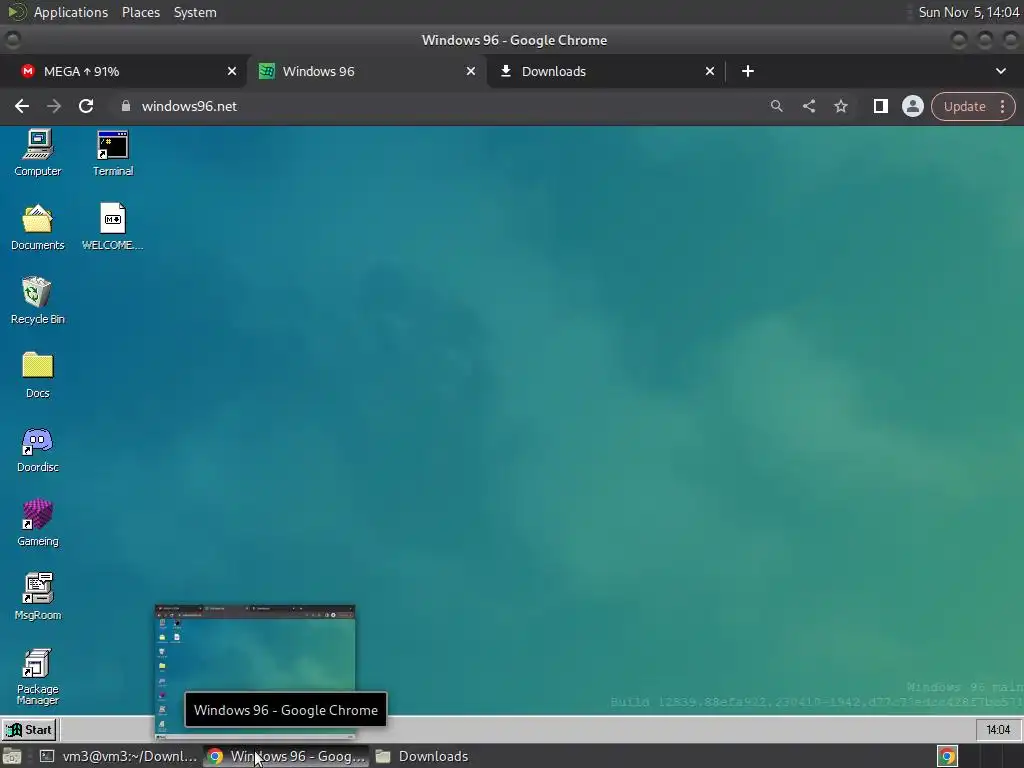
Task: Open a new Chrome tab
Action: click(748, 71)
